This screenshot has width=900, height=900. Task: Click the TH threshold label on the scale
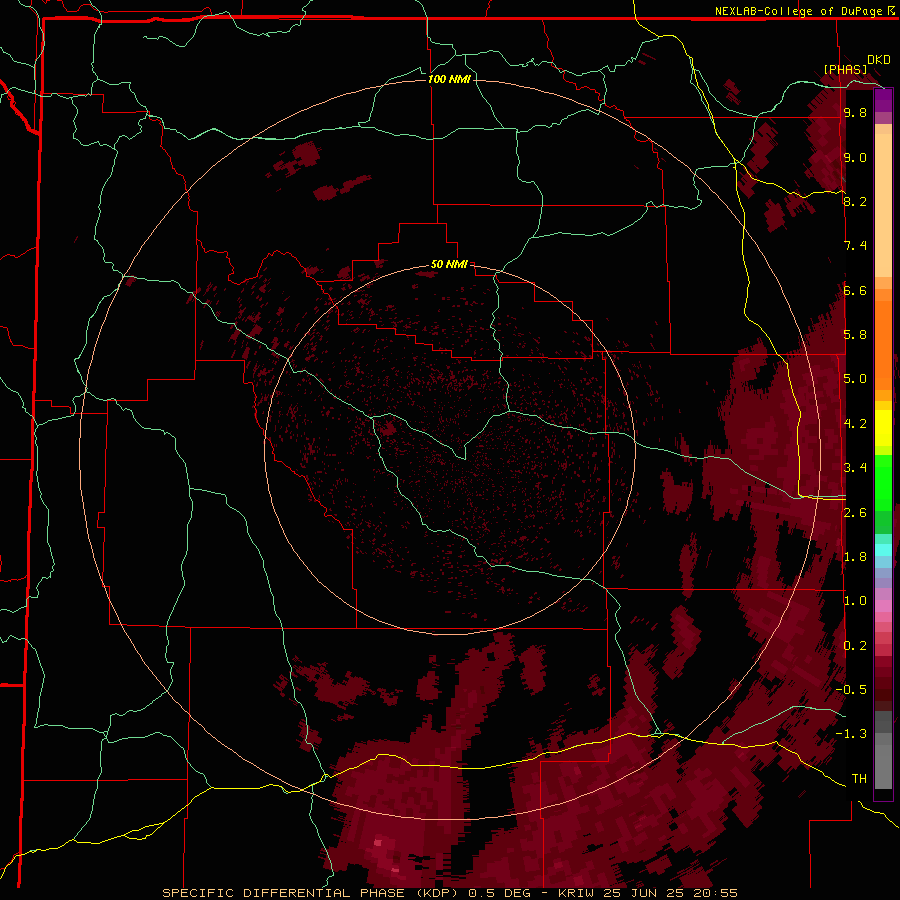coord(859,779)
